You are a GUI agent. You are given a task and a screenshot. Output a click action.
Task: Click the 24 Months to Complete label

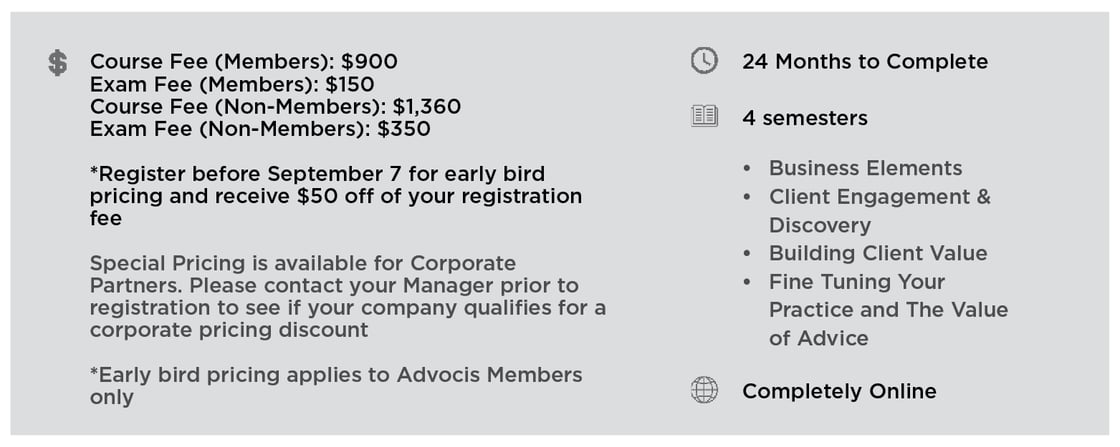864,62
